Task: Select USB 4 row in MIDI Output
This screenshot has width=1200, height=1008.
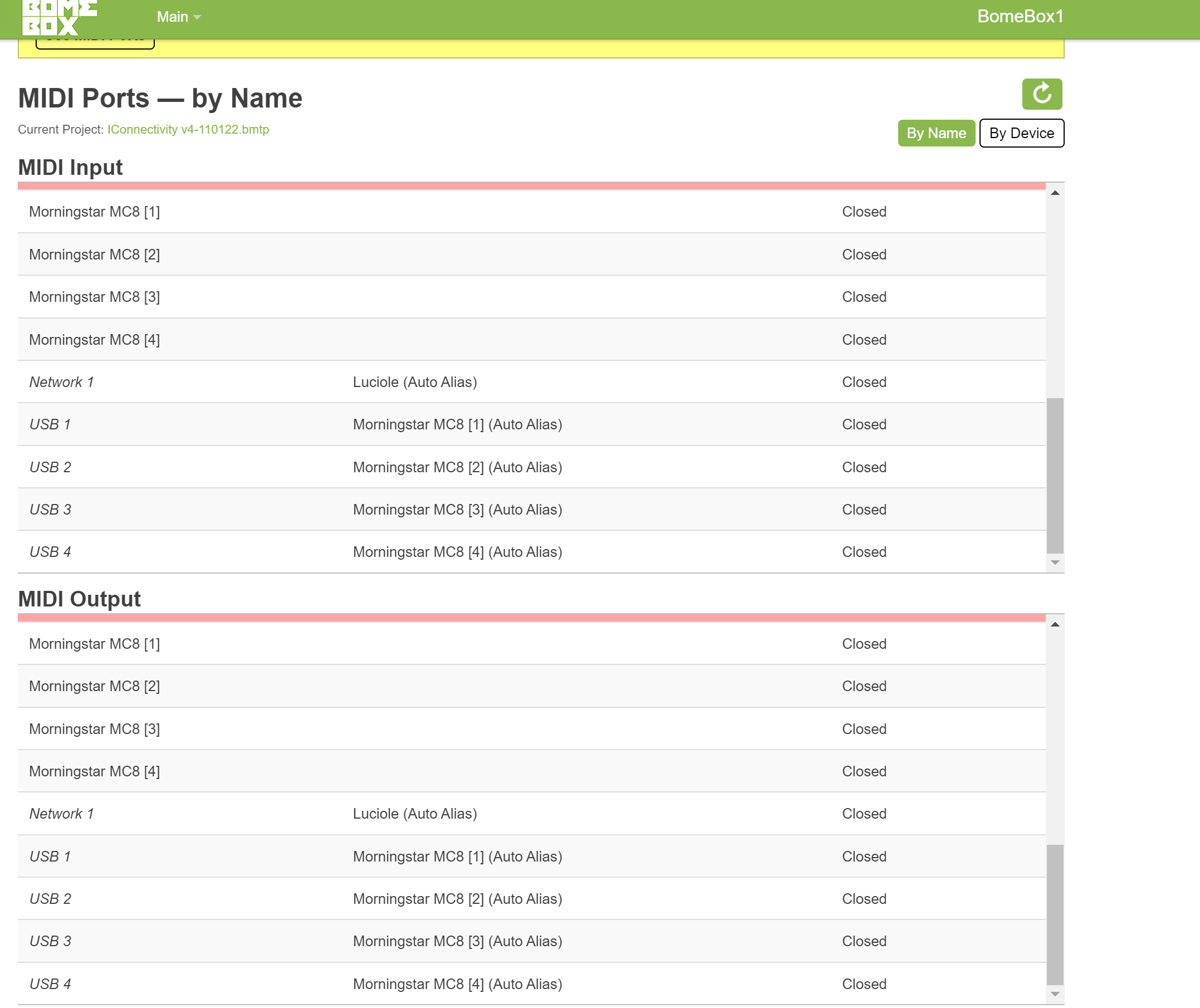Action: pos(50,983)
